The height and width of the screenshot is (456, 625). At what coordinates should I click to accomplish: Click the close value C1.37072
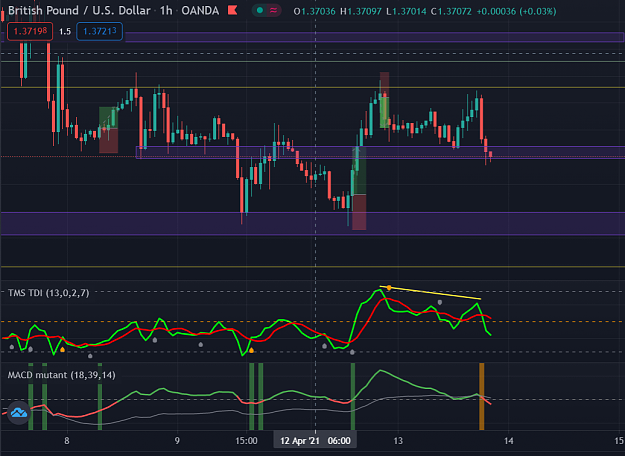tap(452, 11)
